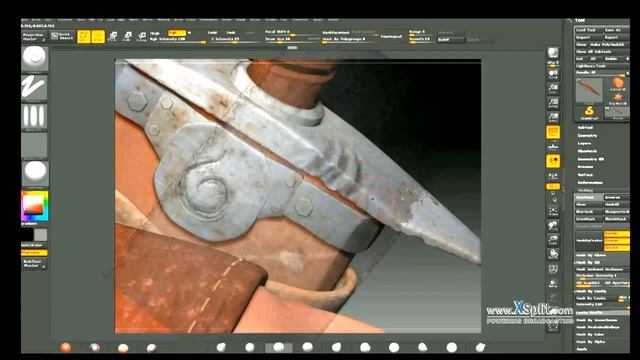Toggle L.Sym local symmetry

[x=553, y=176]
